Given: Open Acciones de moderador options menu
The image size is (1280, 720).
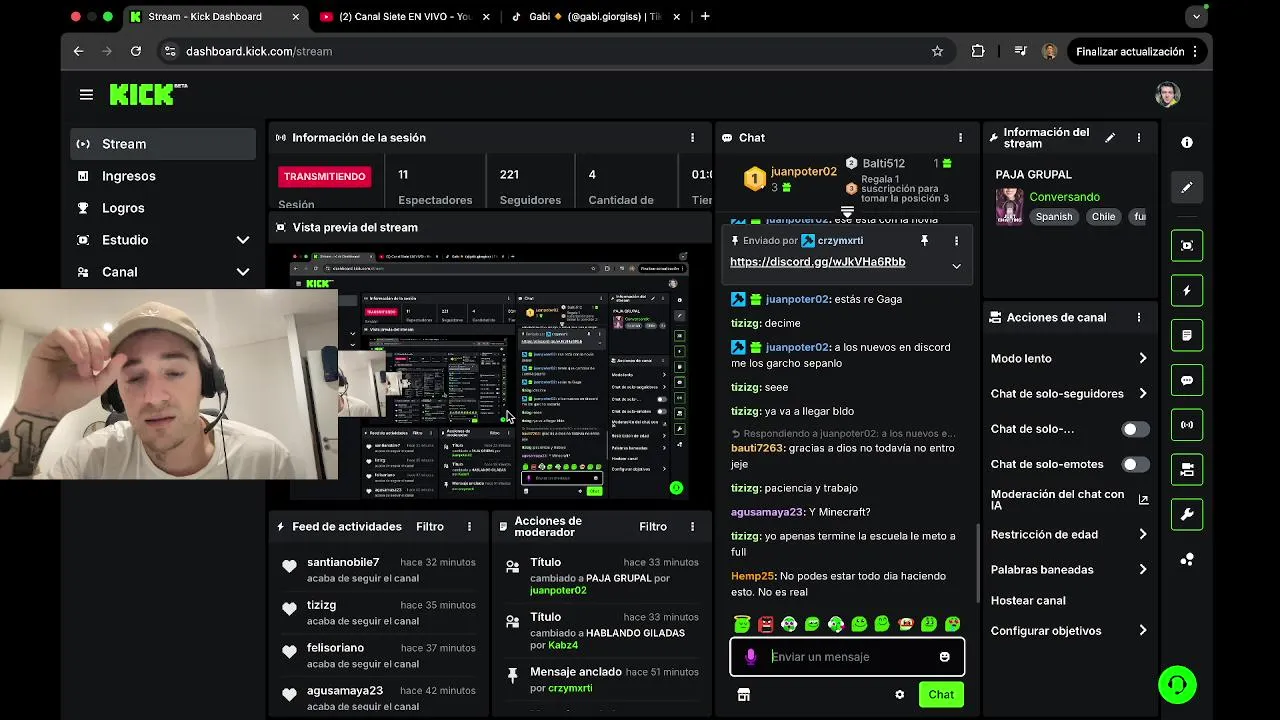Looking at the screenshot, I should [x=692, y=527].
